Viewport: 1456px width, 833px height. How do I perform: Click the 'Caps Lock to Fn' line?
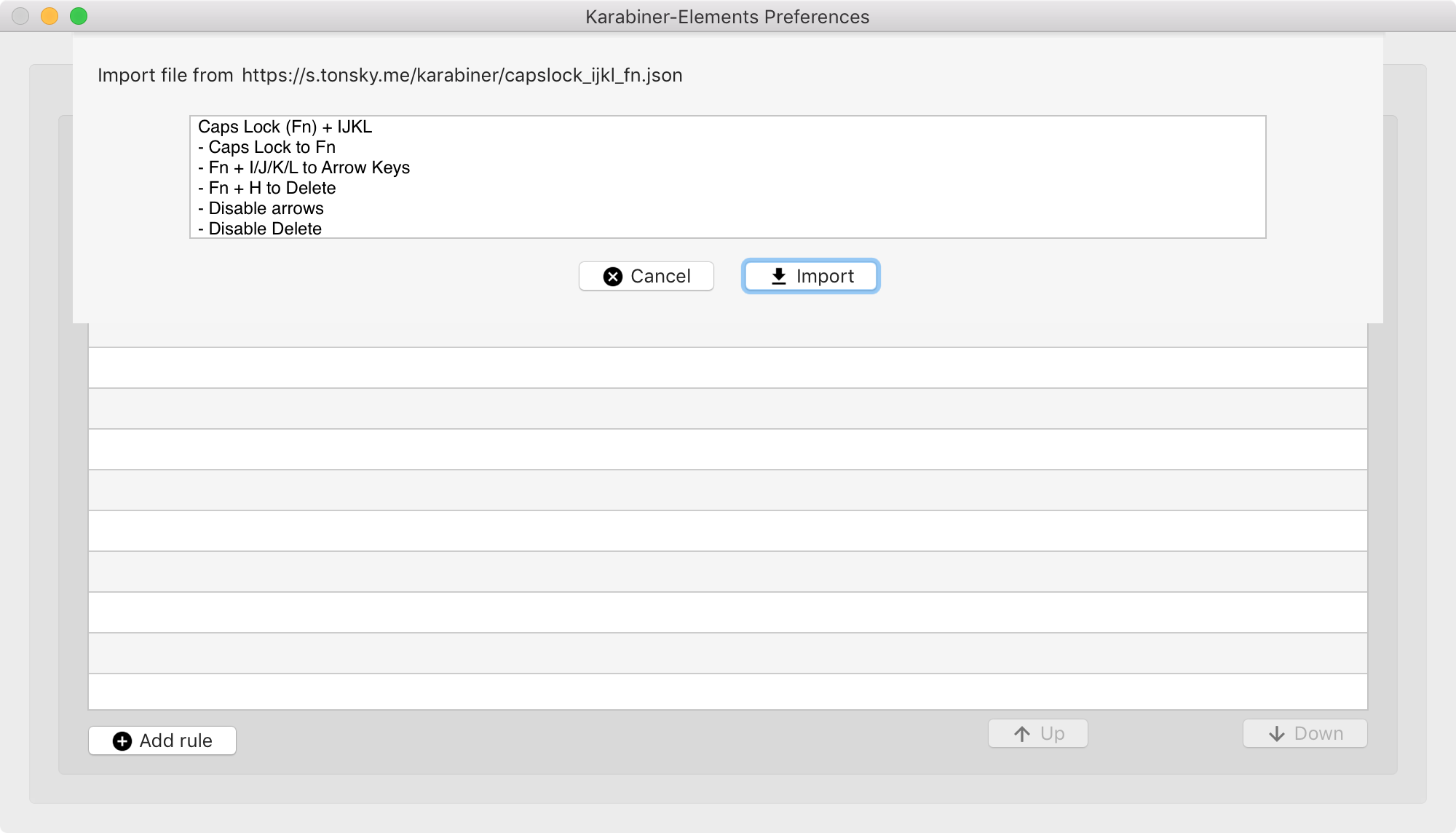[267, 147]
